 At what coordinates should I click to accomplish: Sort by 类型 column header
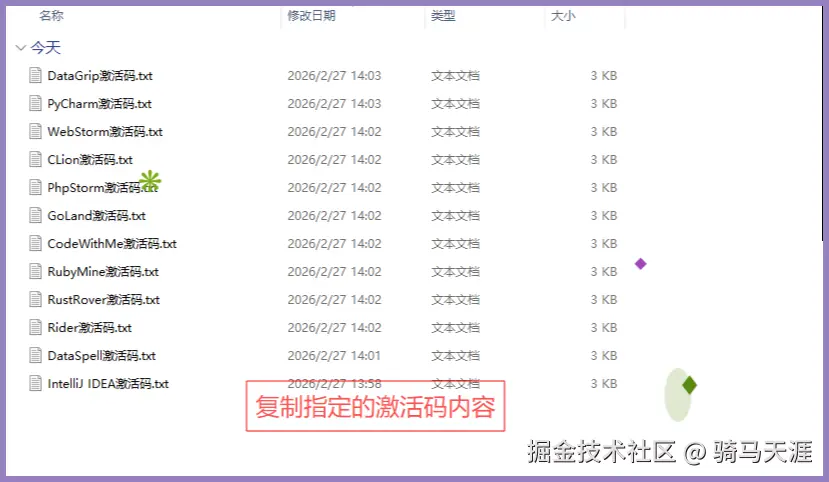pos(443,16)
